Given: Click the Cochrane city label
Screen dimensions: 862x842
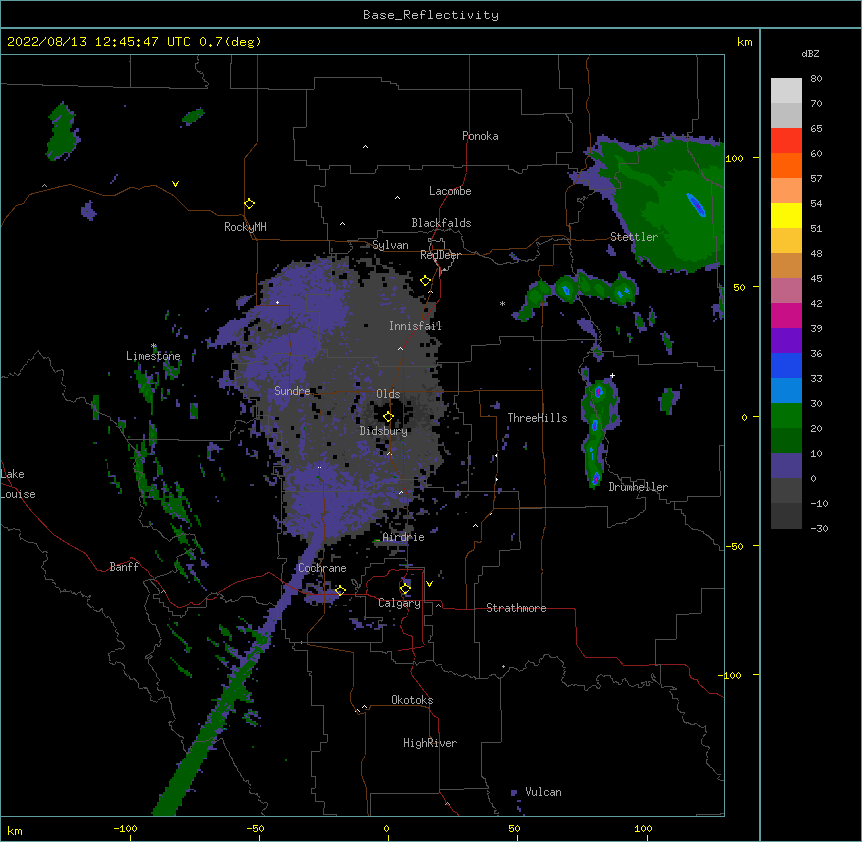Looking at the screenshot, I should pos(322,568).
